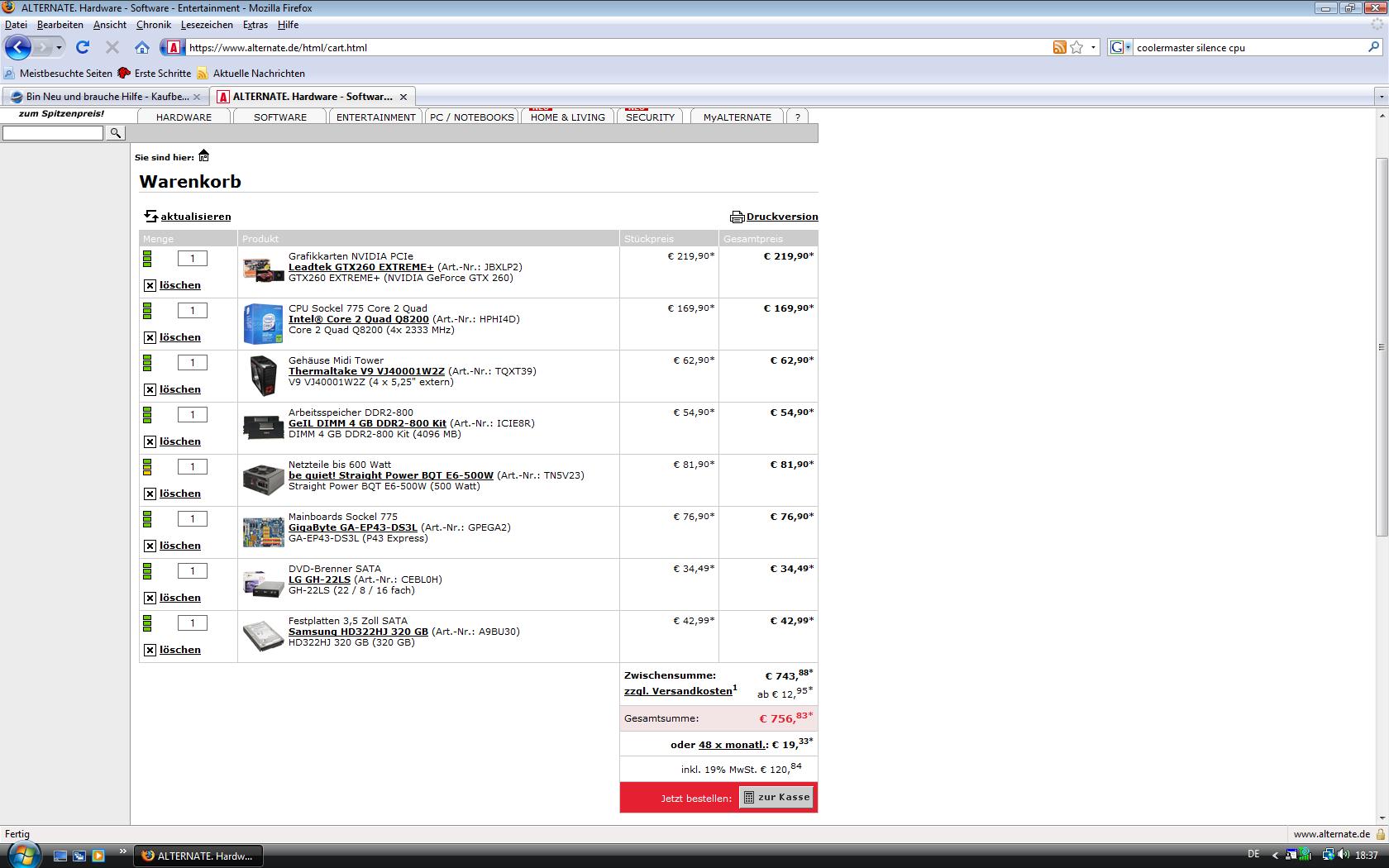This screenshot has width=1389, height=868.
Task: Open the address bar URL dropdown arrow
Action: pyautogui.click(x=1093, y=47)
